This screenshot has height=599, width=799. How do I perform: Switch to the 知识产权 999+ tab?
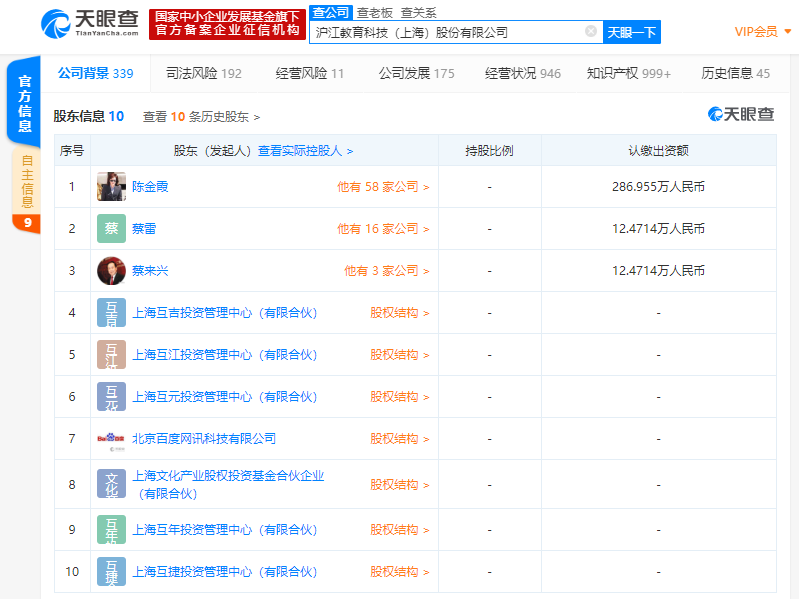[x=629, y=73]
